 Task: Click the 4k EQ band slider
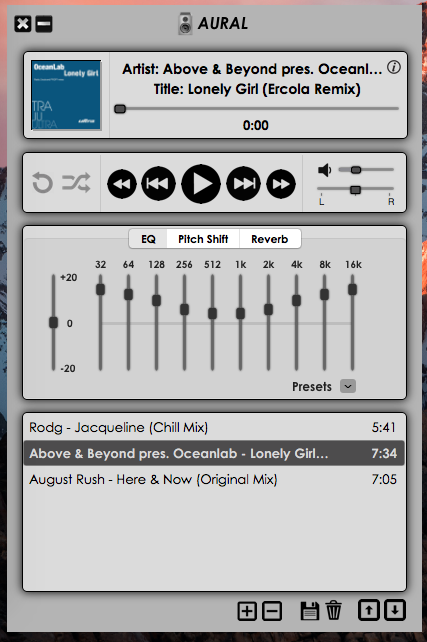pos(296,322)
